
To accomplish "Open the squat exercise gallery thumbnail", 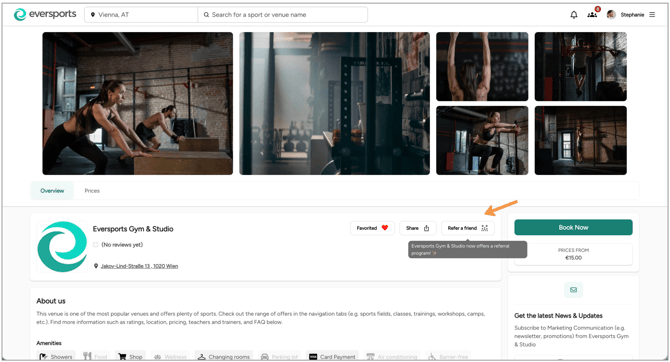I will (x=482, y=141).
